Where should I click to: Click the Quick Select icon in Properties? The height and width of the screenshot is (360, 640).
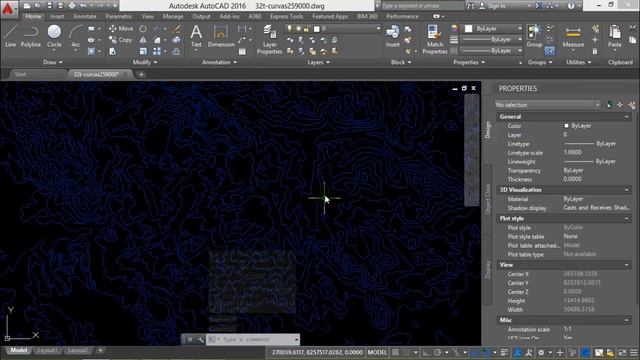pyautogui.click(x=632, y=105)
